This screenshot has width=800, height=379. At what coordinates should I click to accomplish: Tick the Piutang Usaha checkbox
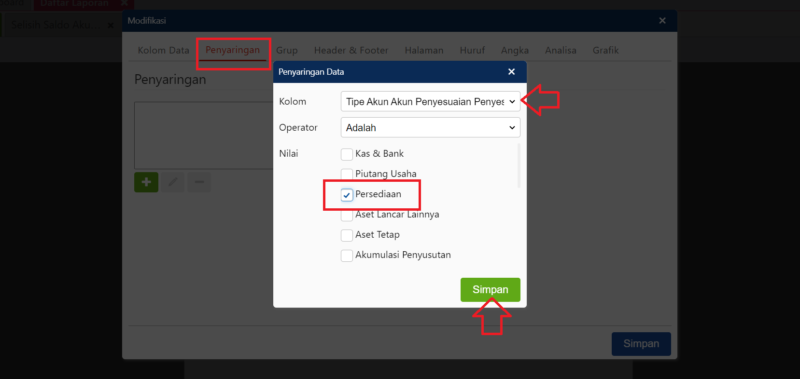tap(347, 174)
